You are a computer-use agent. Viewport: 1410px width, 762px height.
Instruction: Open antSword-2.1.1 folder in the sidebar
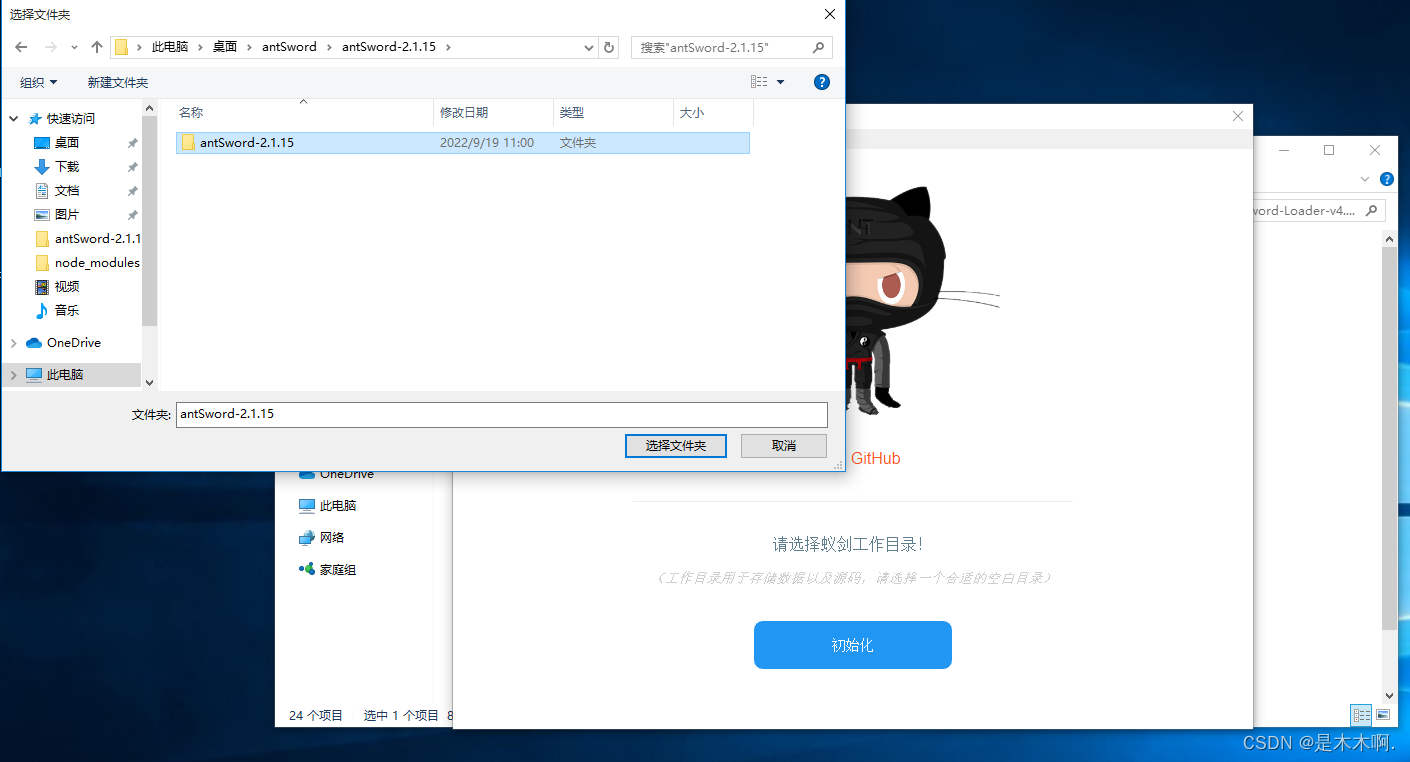(97, 239)
